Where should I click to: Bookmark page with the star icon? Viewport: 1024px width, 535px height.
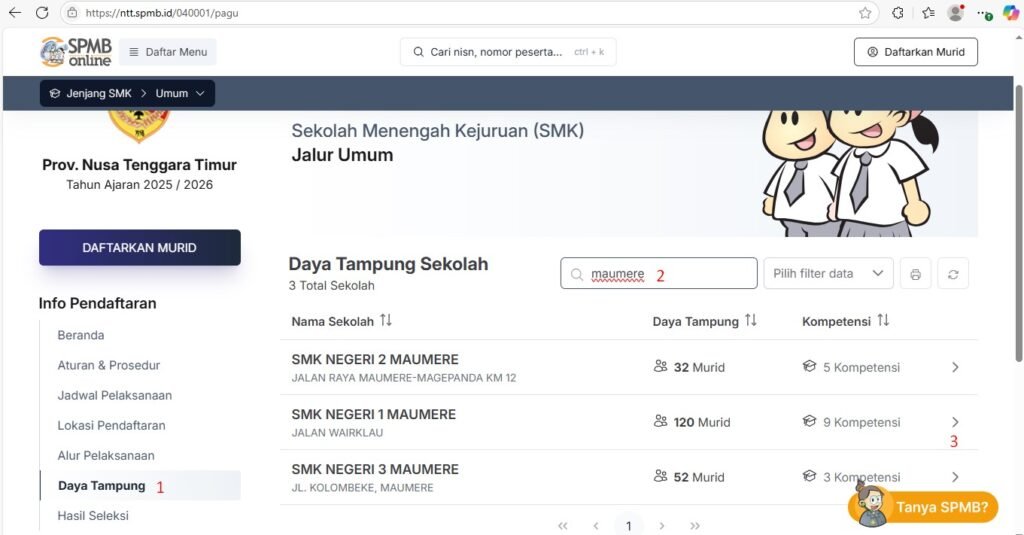click(x=865, y=12)
